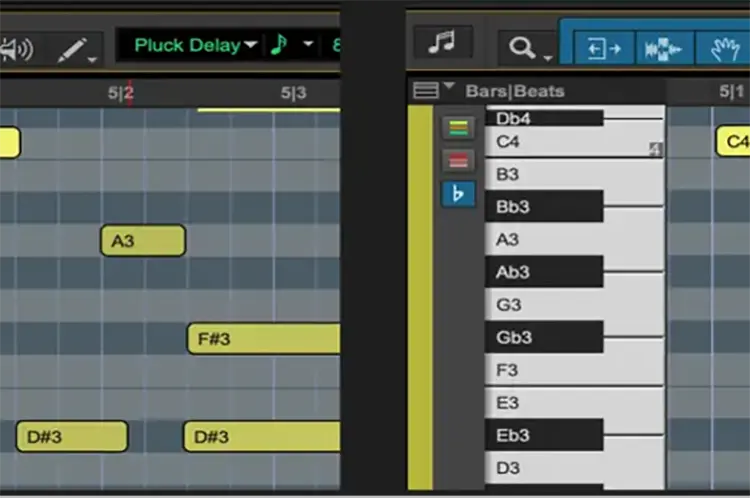Click the 5|2 ruler marker

121,93
